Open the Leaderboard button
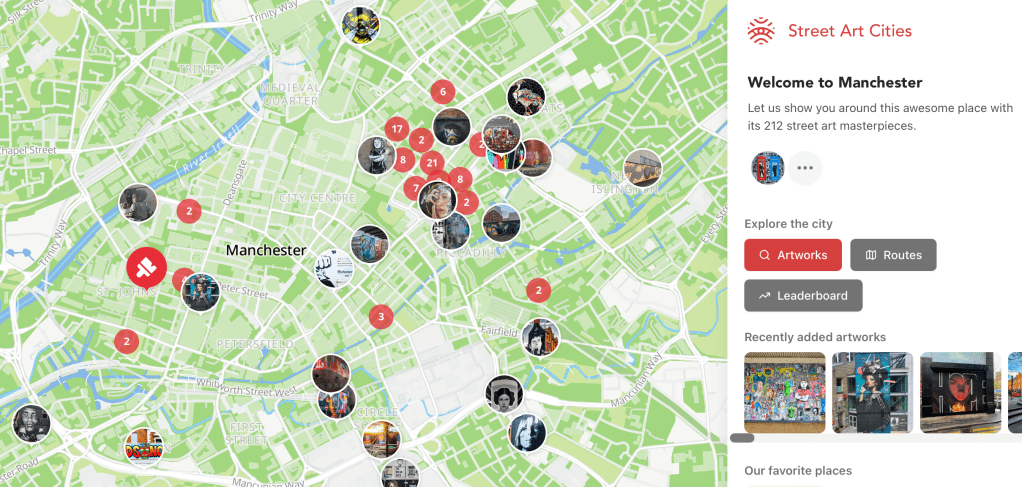 click(804, 295)
